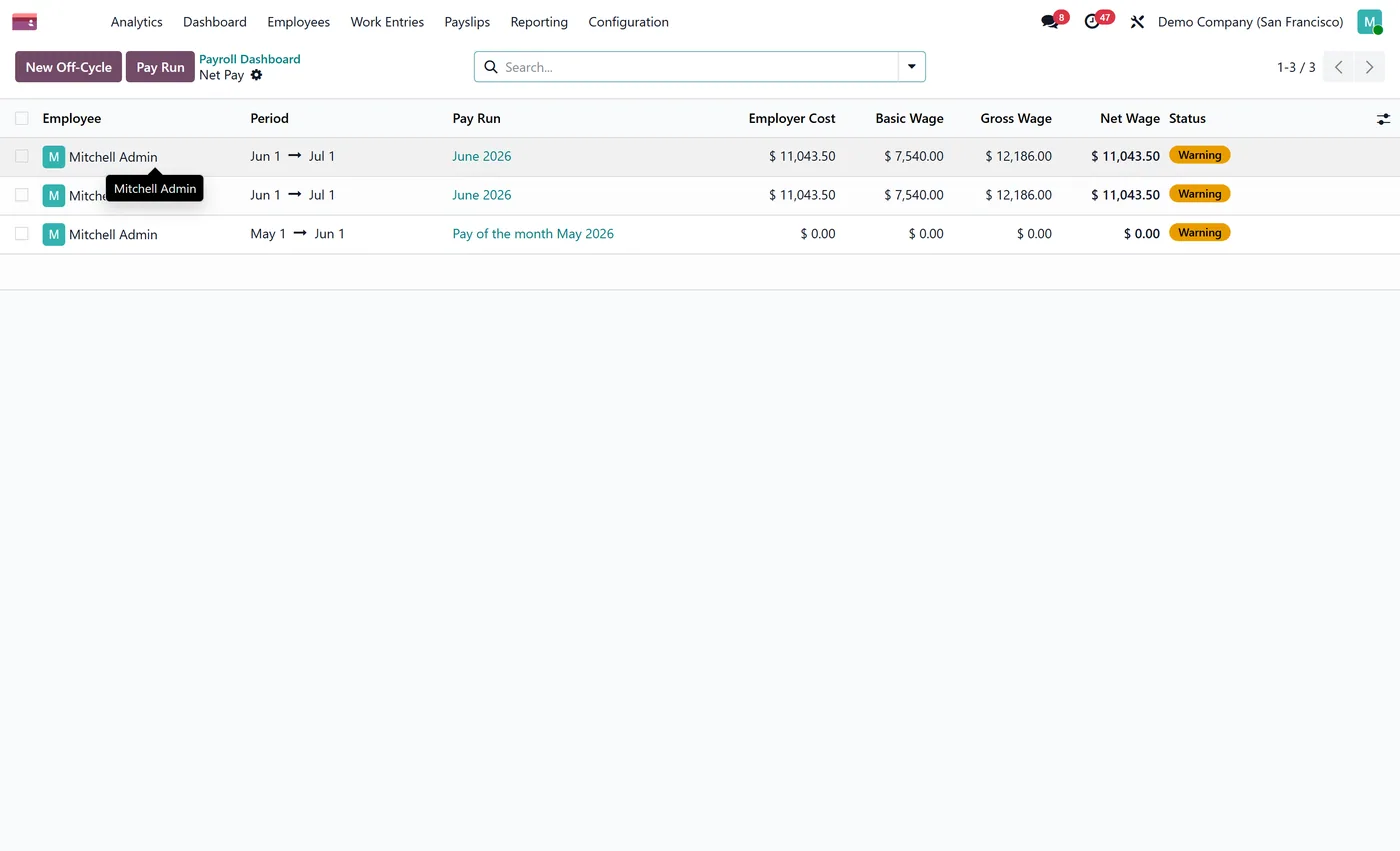Open the Analytics menu

(x=136, y=22)
